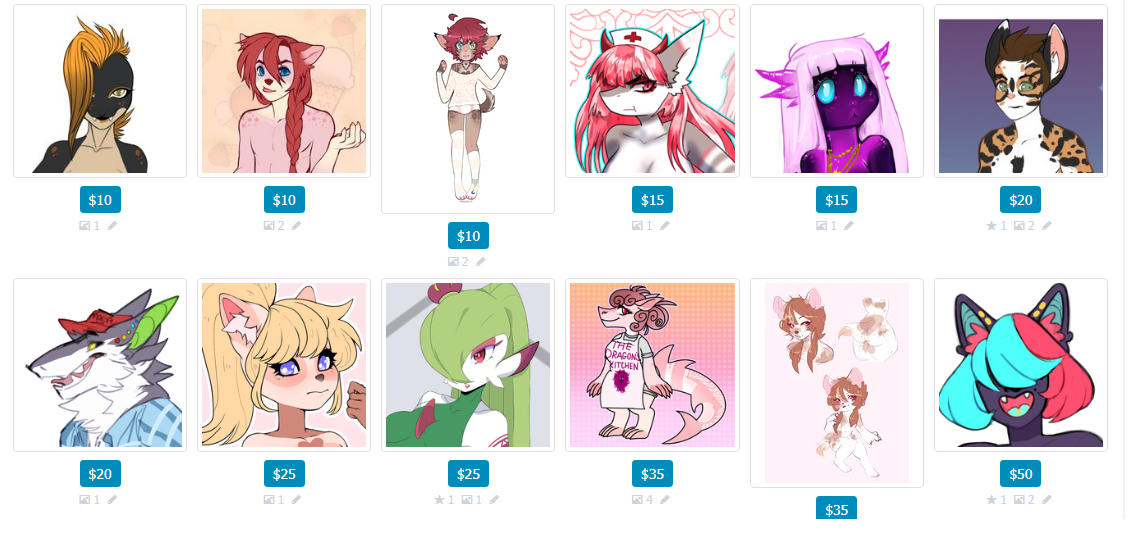Open the purple-skinned pink-haired character thumbnail

tap(837, 91)
